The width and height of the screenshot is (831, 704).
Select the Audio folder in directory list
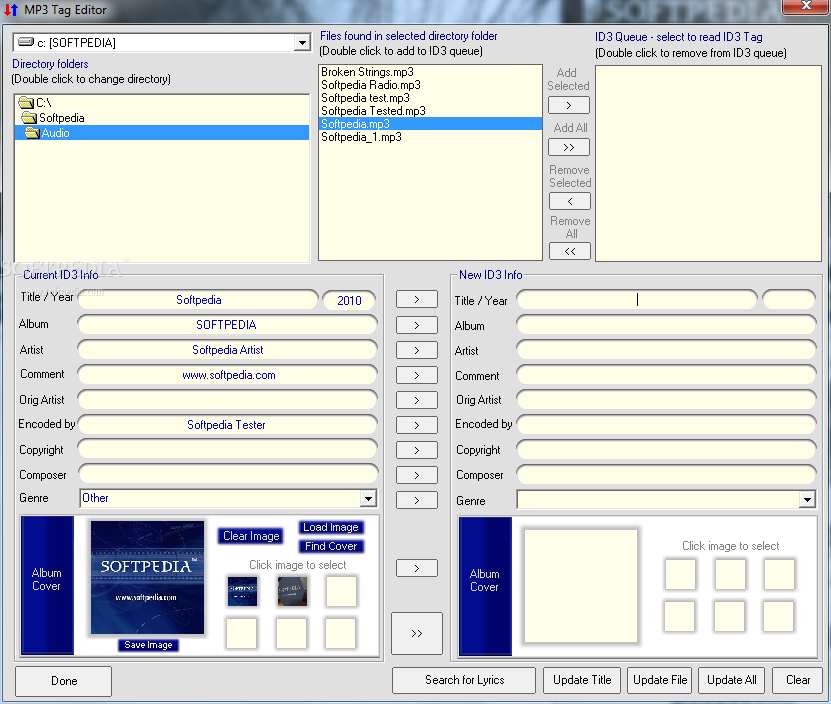(x=162, y=133)
